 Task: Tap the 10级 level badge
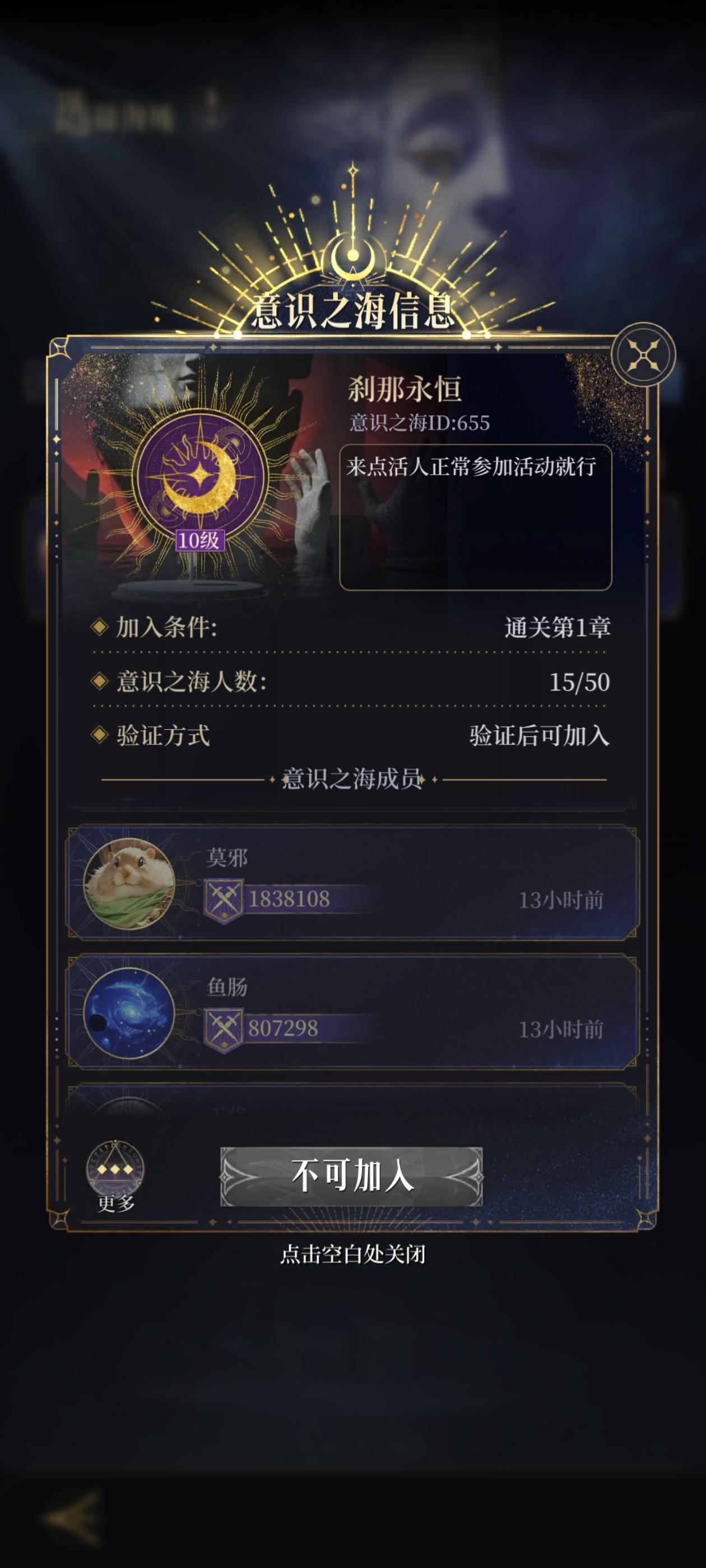coord(199,540)
